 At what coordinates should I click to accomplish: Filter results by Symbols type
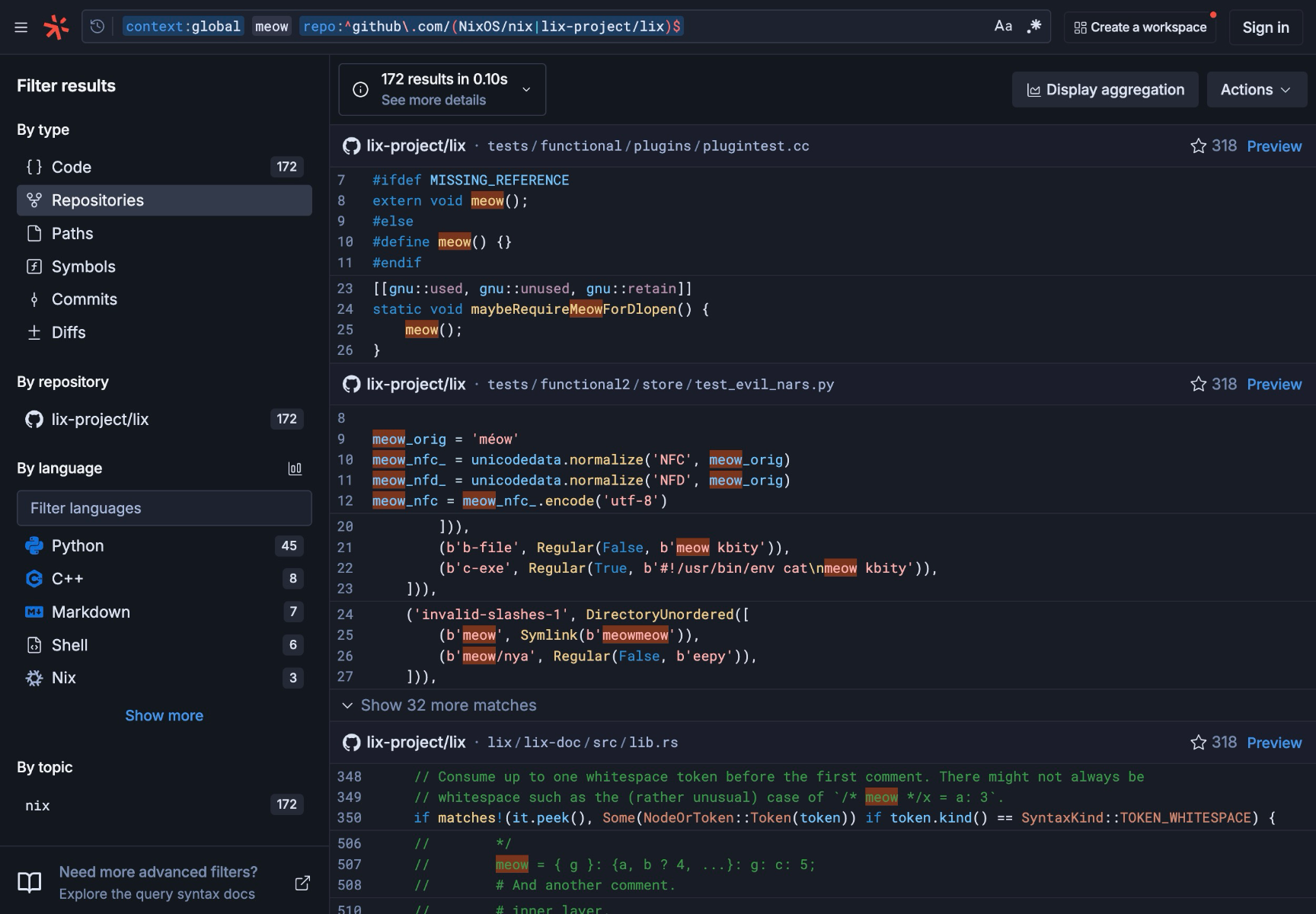tap(164, 267)
